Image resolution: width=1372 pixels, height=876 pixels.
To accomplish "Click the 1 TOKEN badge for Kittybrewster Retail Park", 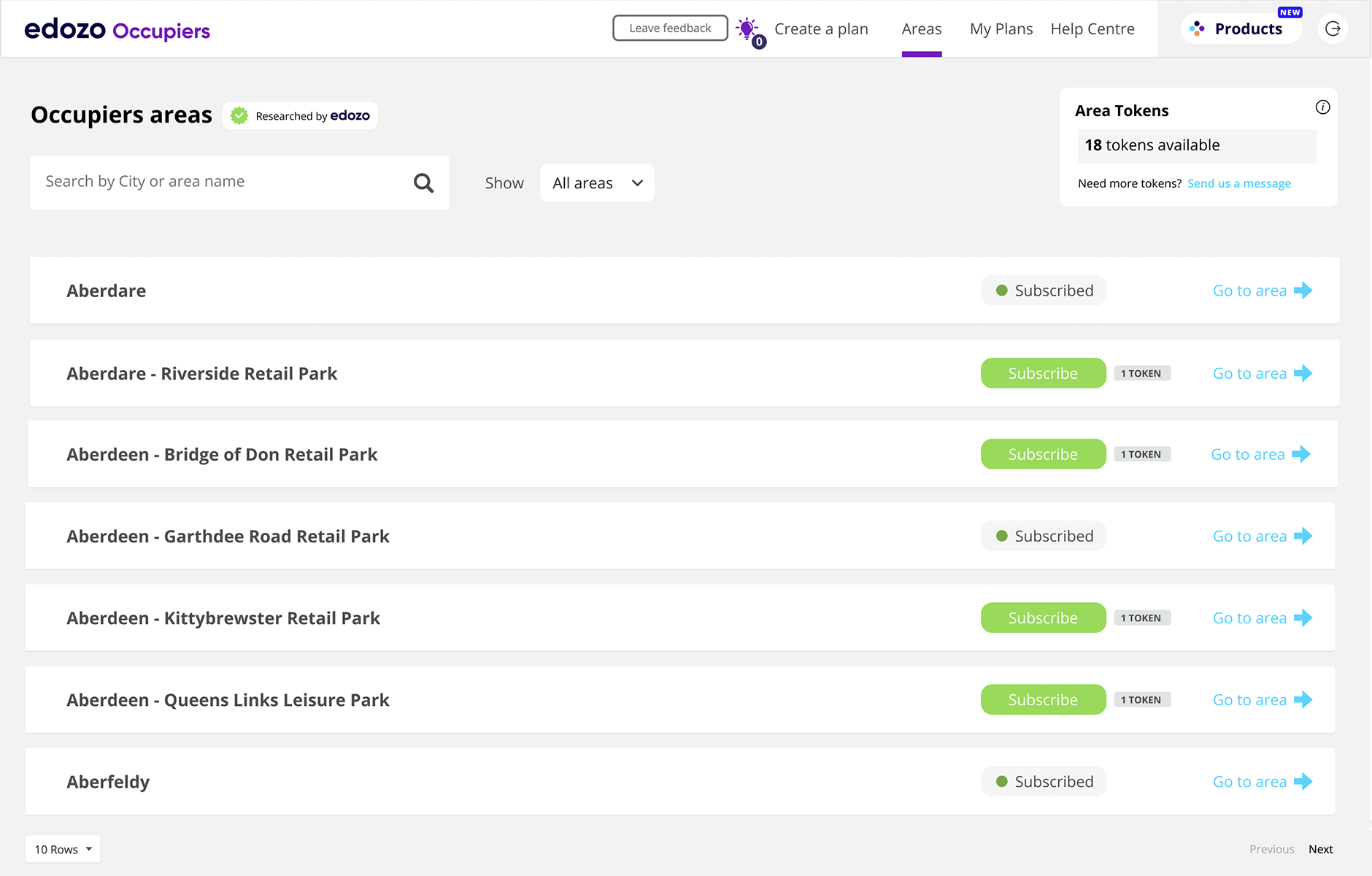I will [1141, 618].
